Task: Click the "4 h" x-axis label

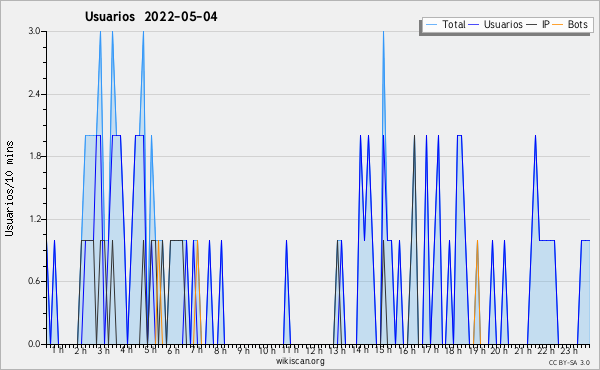Action: 127,350
